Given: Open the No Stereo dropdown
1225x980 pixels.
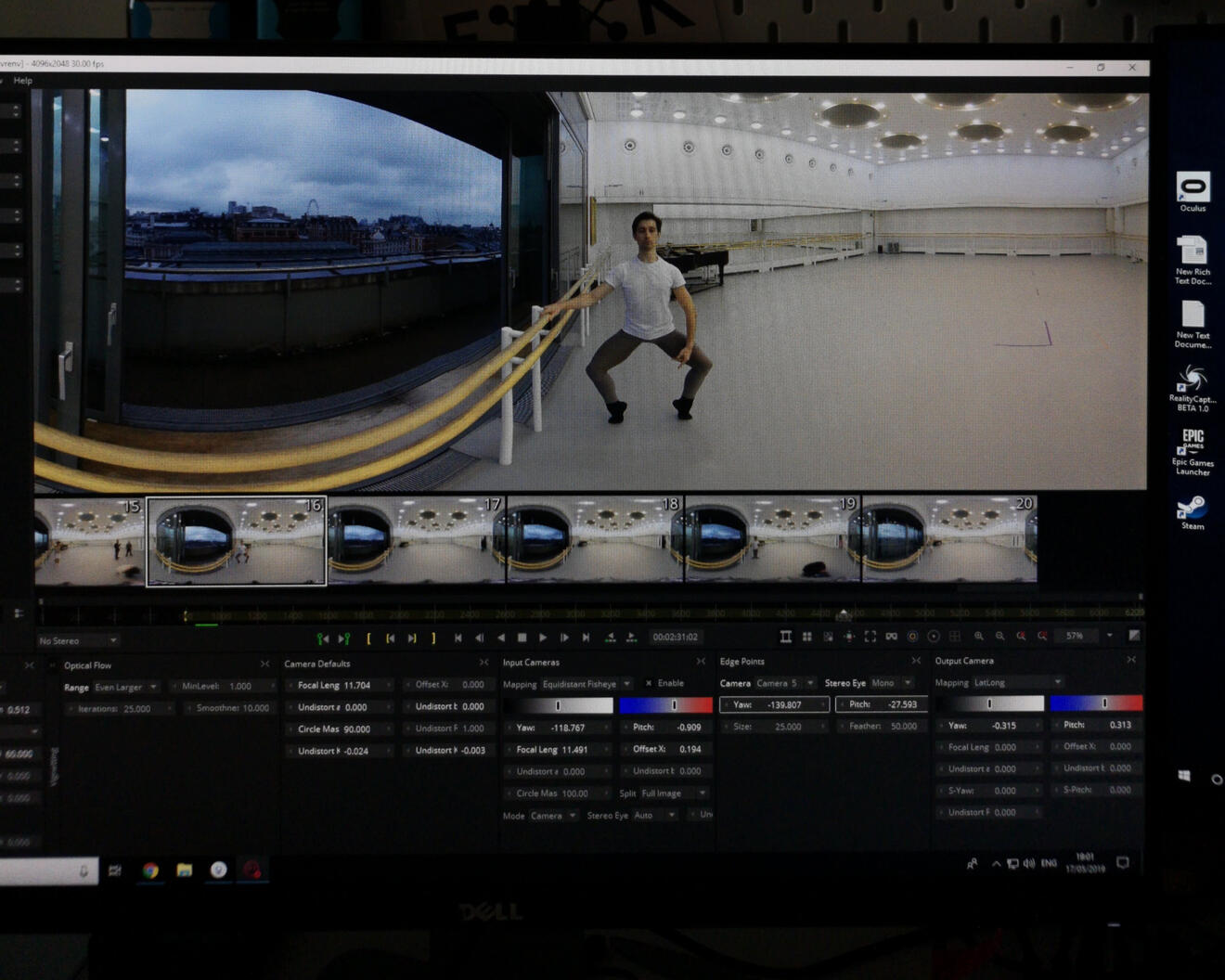Looking at the screenshot, I should click(x=78, y=640).
